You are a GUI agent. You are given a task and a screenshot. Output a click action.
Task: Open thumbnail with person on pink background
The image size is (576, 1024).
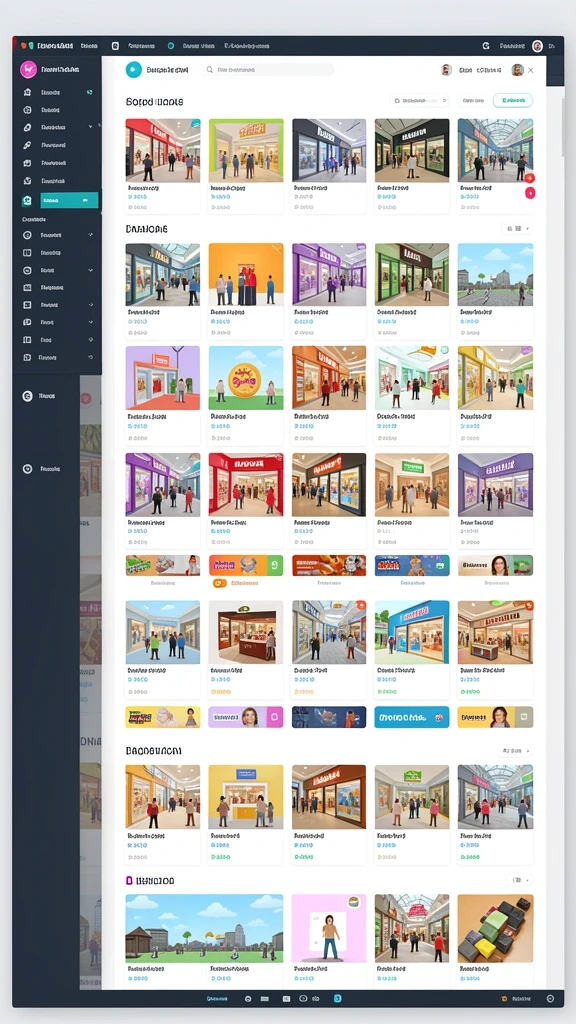[x=329, y=928]
